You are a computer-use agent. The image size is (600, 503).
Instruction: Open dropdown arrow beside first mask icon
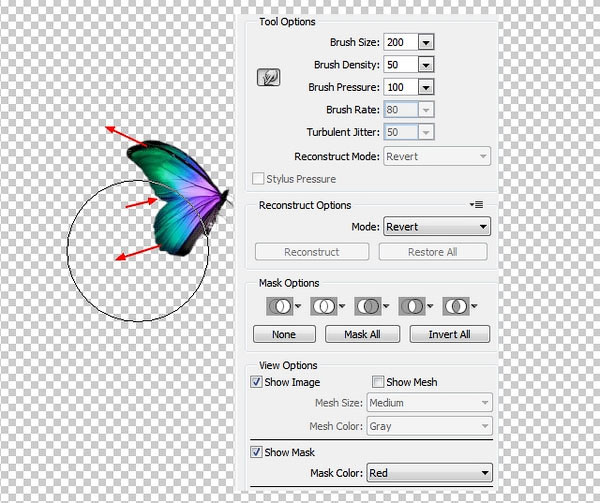point(298,306)
